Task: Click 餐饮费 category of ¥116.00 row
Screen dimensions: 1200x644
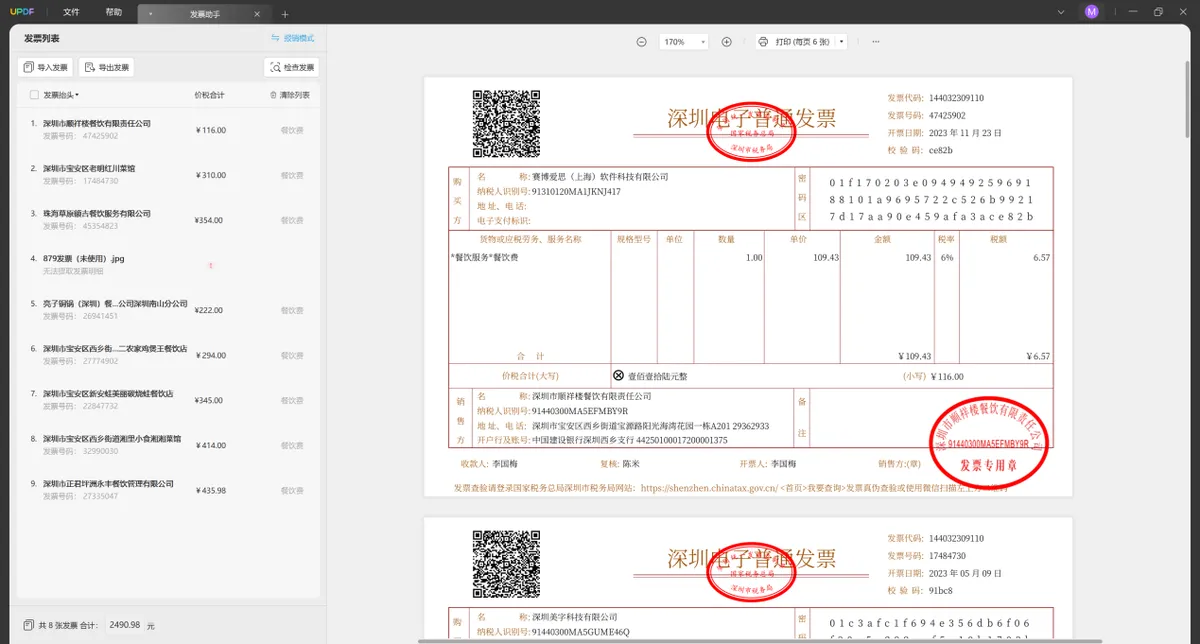Action: click(292, 130)
